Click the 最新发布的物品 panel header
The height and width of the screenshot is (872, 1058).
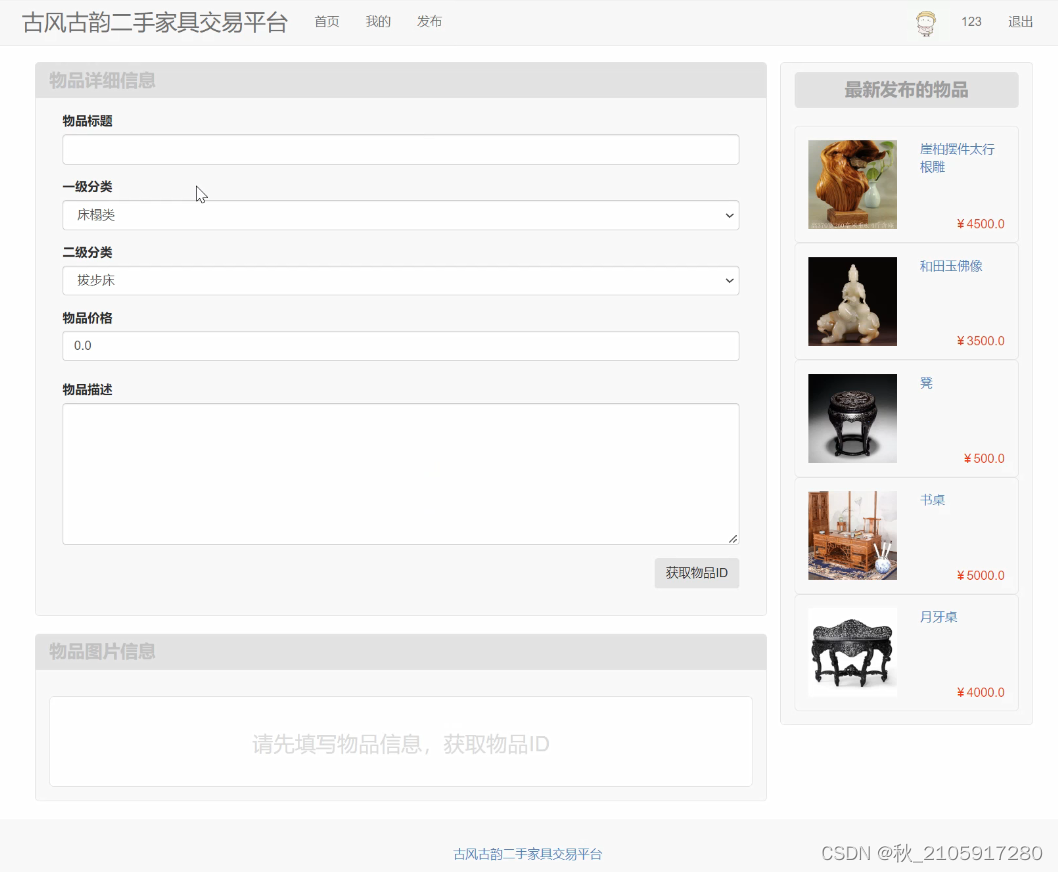[906, 90]
